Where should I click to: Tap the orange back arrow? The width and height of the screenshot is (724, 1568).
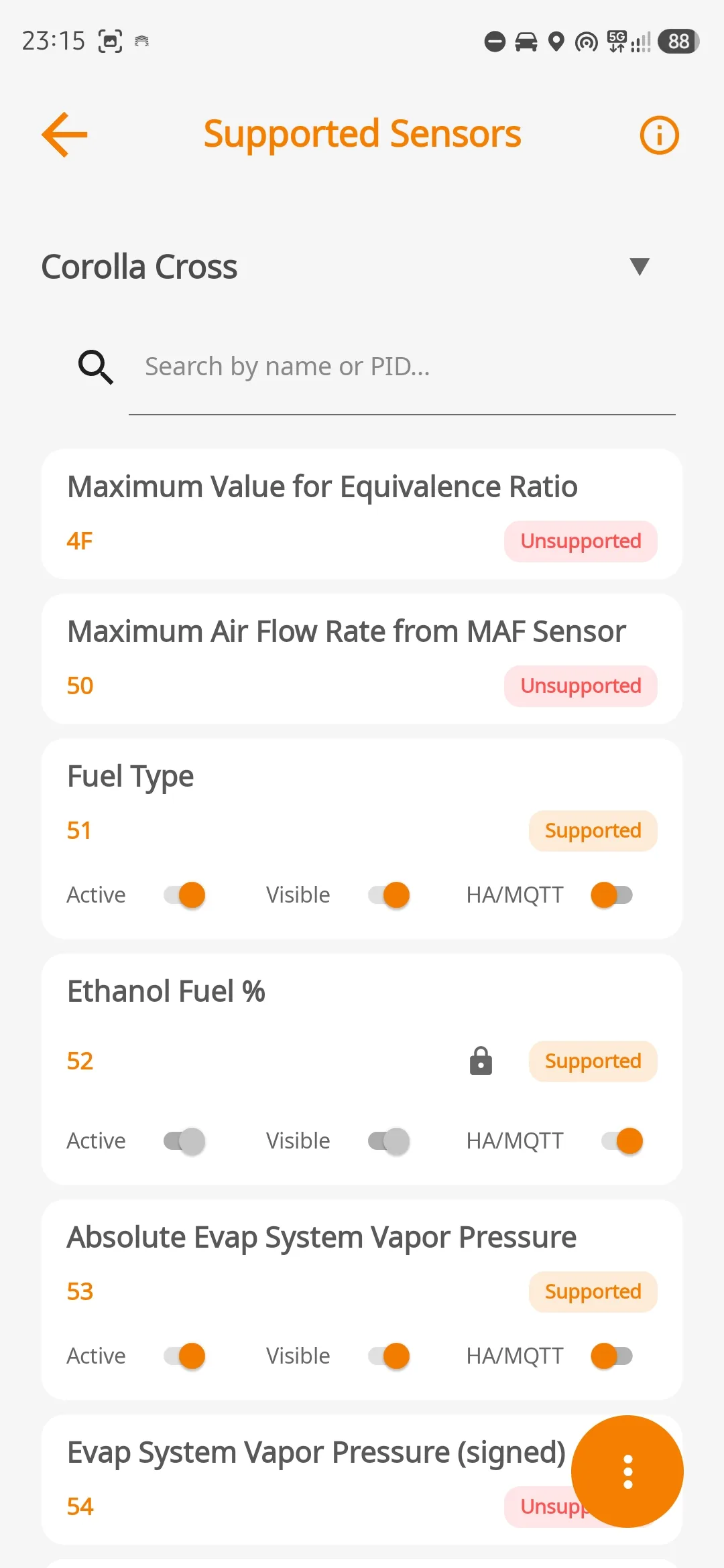[64, 135]
